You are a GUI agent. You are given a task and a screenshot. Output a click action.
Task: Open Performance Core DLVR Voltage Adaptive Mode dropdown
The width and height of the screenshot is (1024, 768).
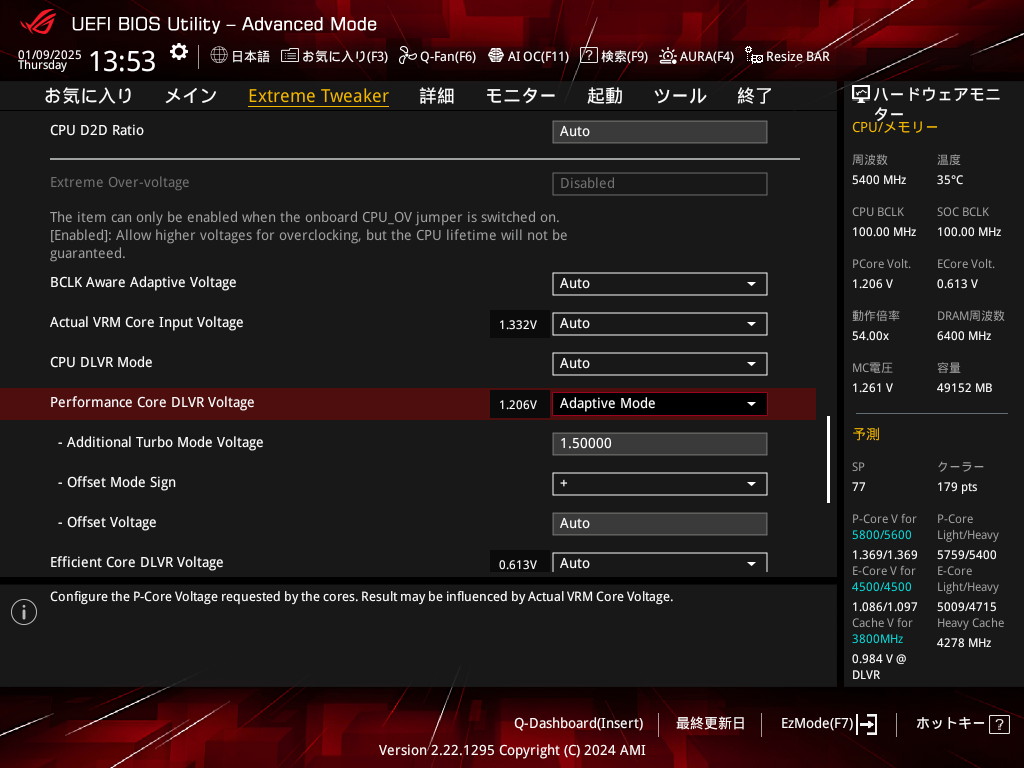[659, 404]
